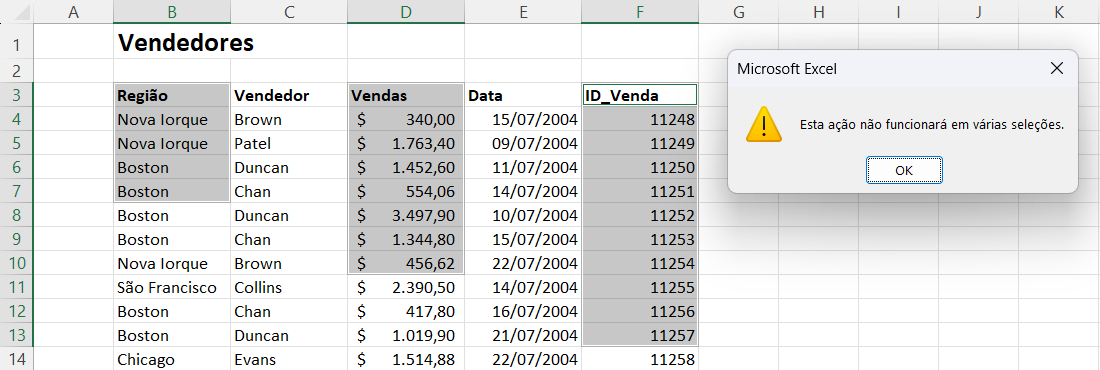
Task: Select column K header
Action: pos(1059,11)
